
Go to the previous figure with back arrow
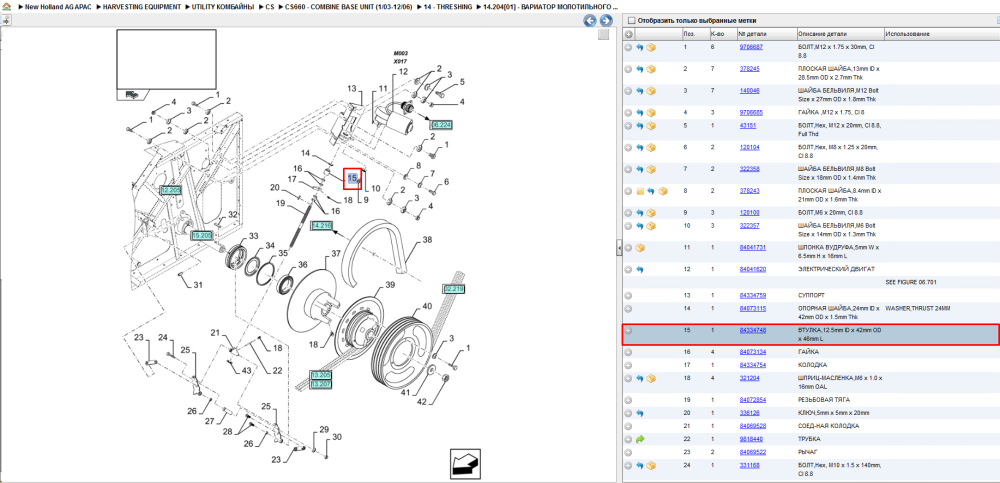pyautogui.click(x=590, y=20)
